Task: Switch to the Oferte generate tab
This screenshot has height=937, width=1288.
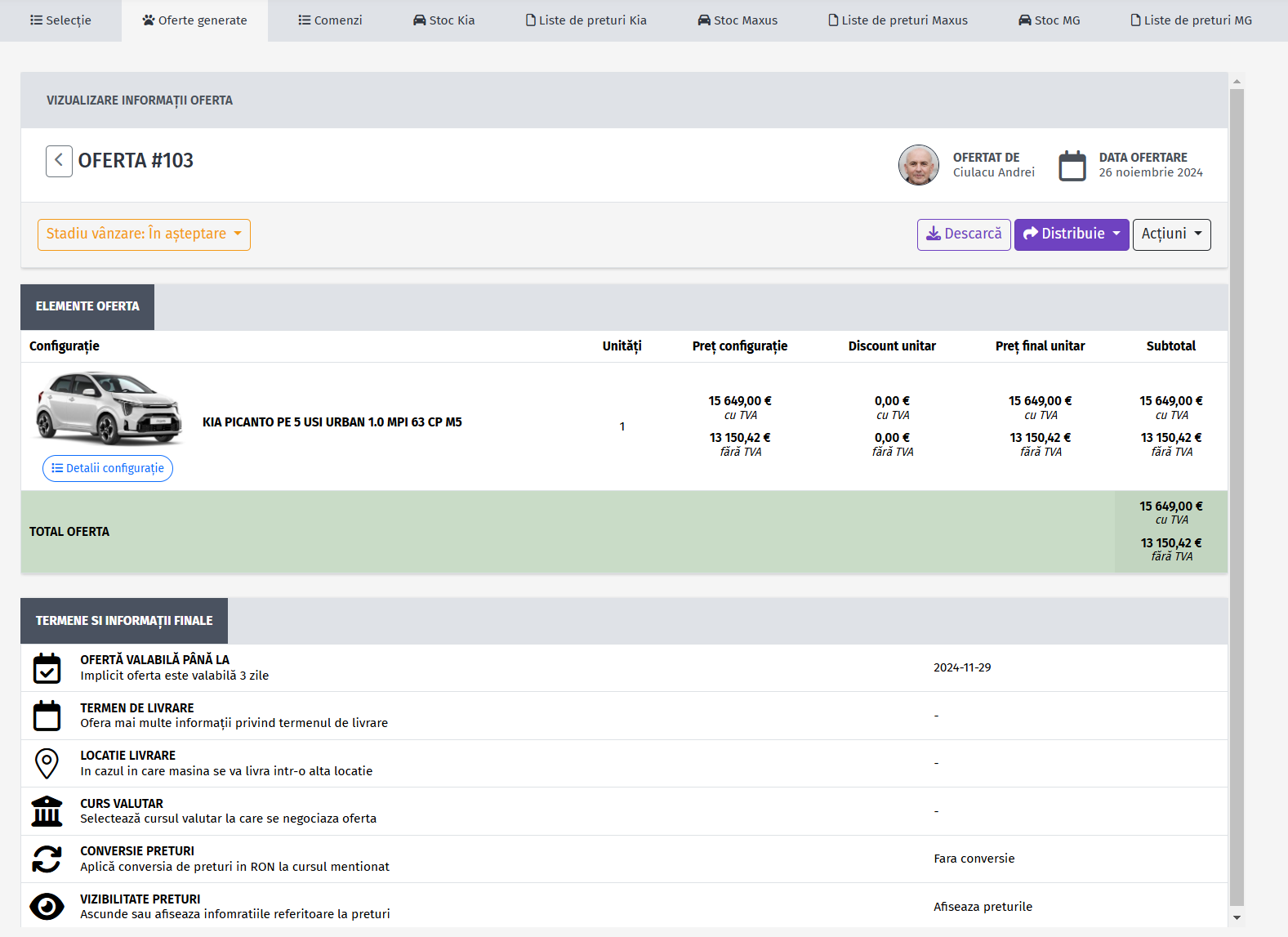Action: (194, 20)
